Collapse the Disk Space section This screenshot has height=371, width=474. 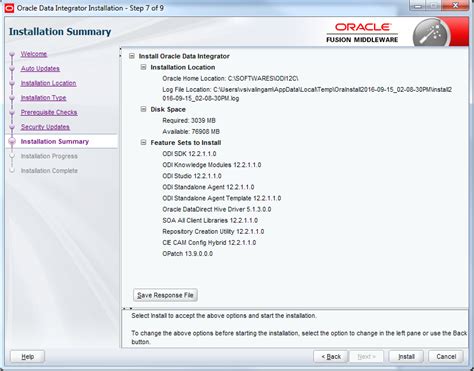144,109
